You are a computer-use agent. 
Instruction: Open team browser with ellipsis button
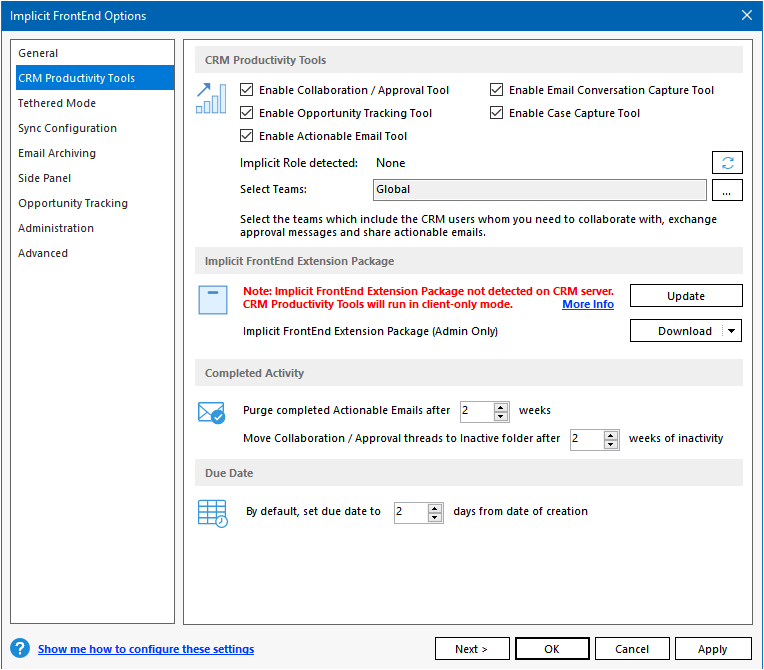coord(727,189)
